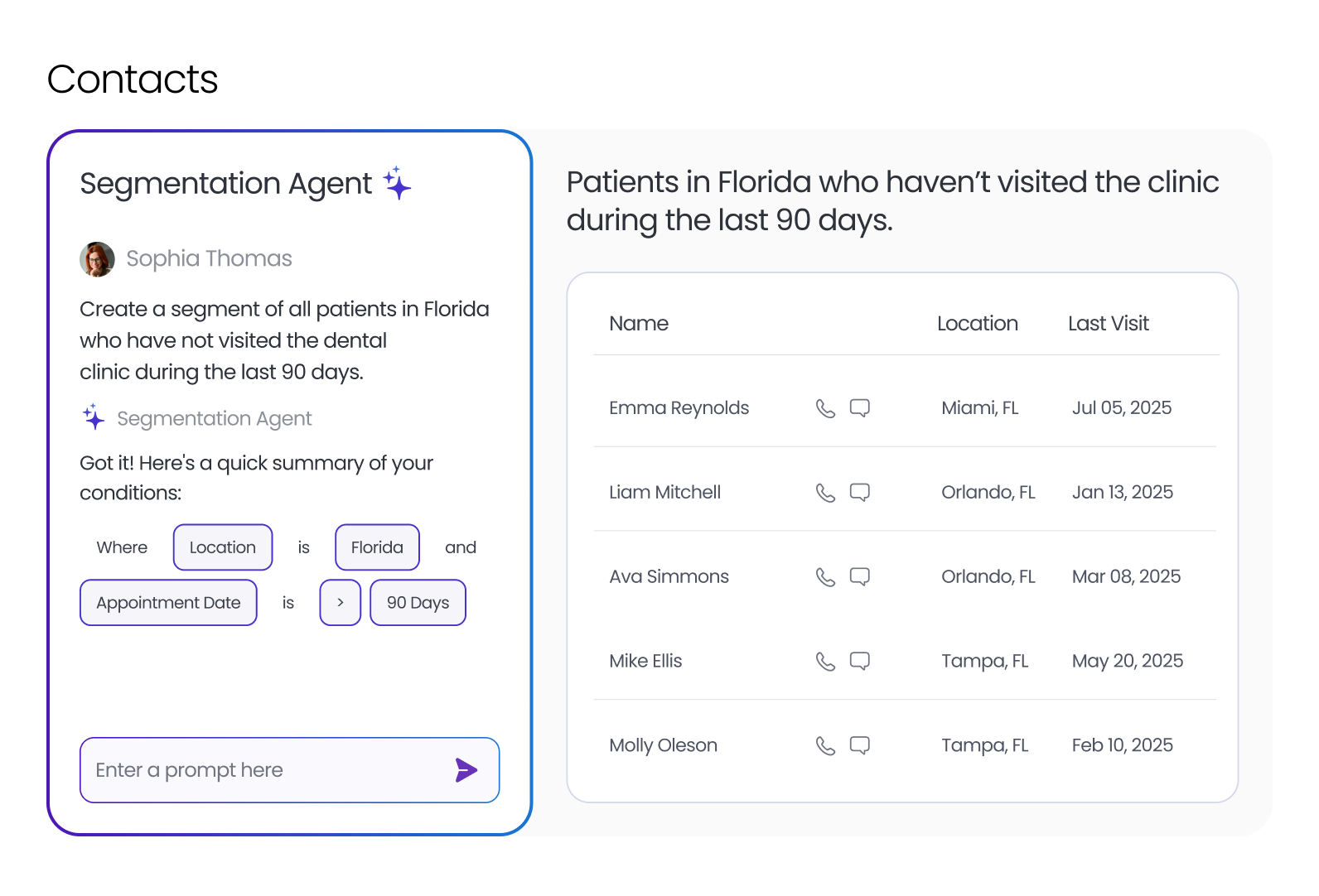Screen dimensions: 1319x896
Task: Click the 'Jul 05, 2025' last visit date
Action: 1122,408
